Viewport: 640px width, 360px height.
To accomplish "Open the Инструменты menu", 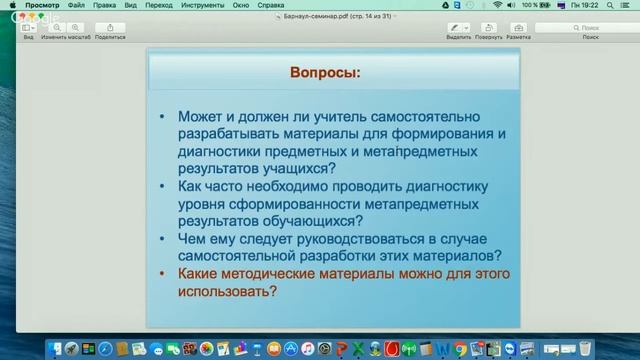I will tap(202, 5).
